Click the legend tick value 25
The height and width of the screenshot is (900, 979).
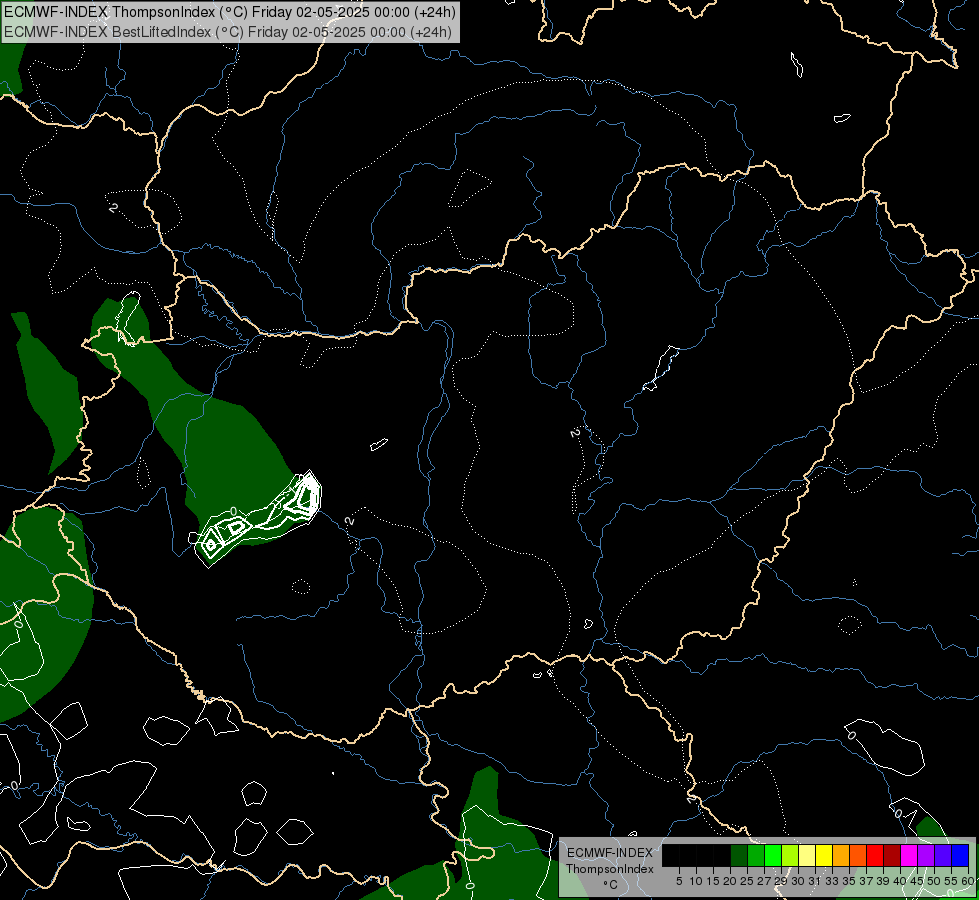point(747,881)
